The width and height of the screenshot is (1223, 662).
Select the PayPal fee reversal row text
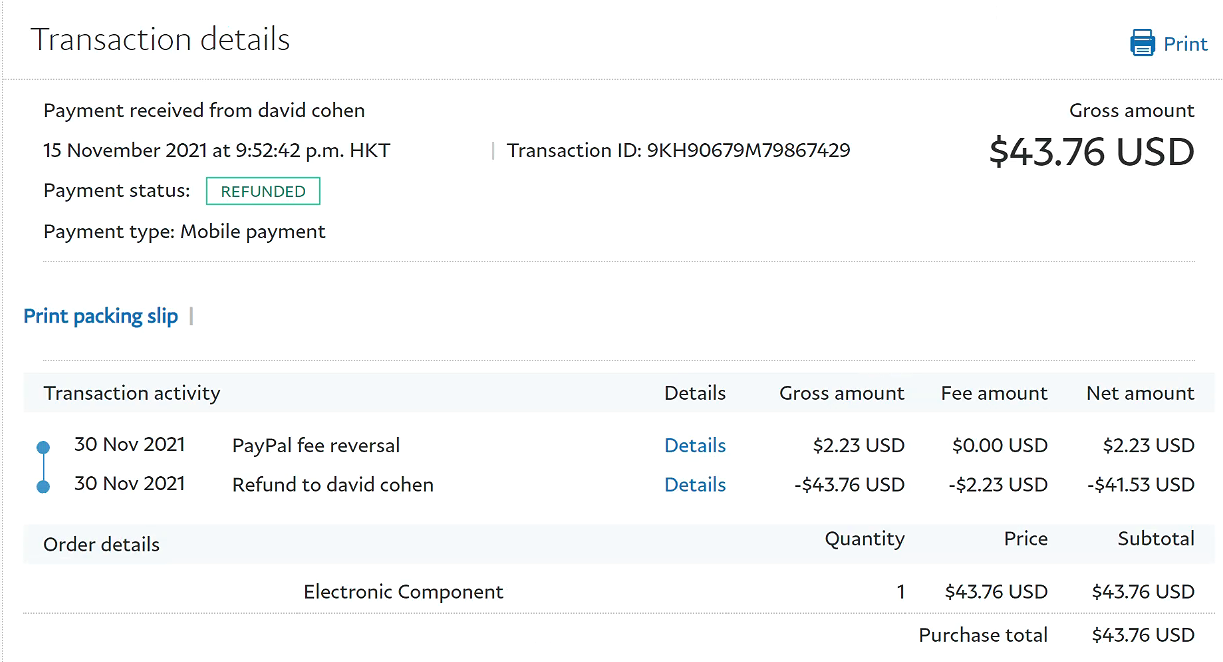point(316,446)
